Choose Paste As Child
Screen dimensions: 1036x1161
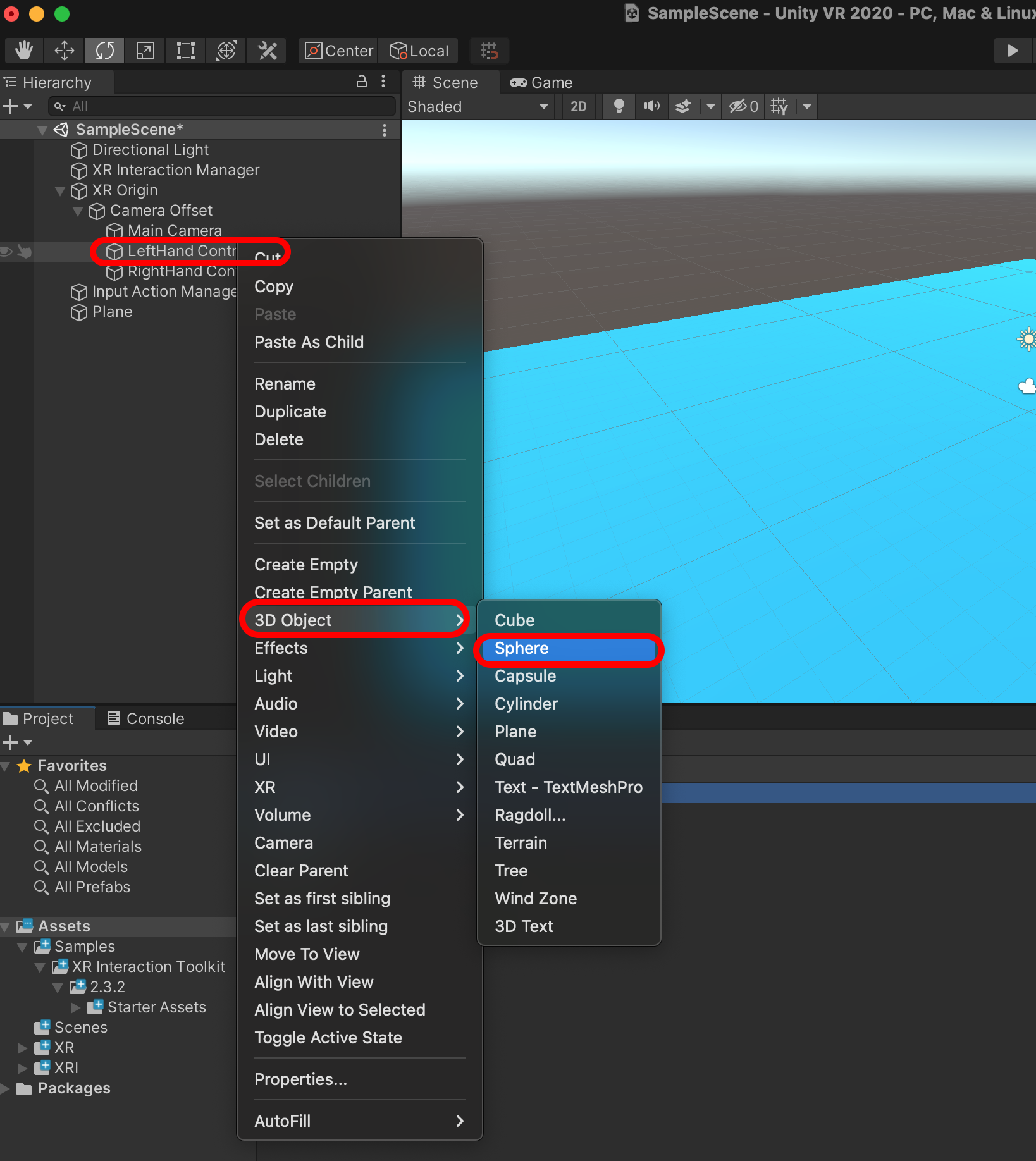click(359, 342)
